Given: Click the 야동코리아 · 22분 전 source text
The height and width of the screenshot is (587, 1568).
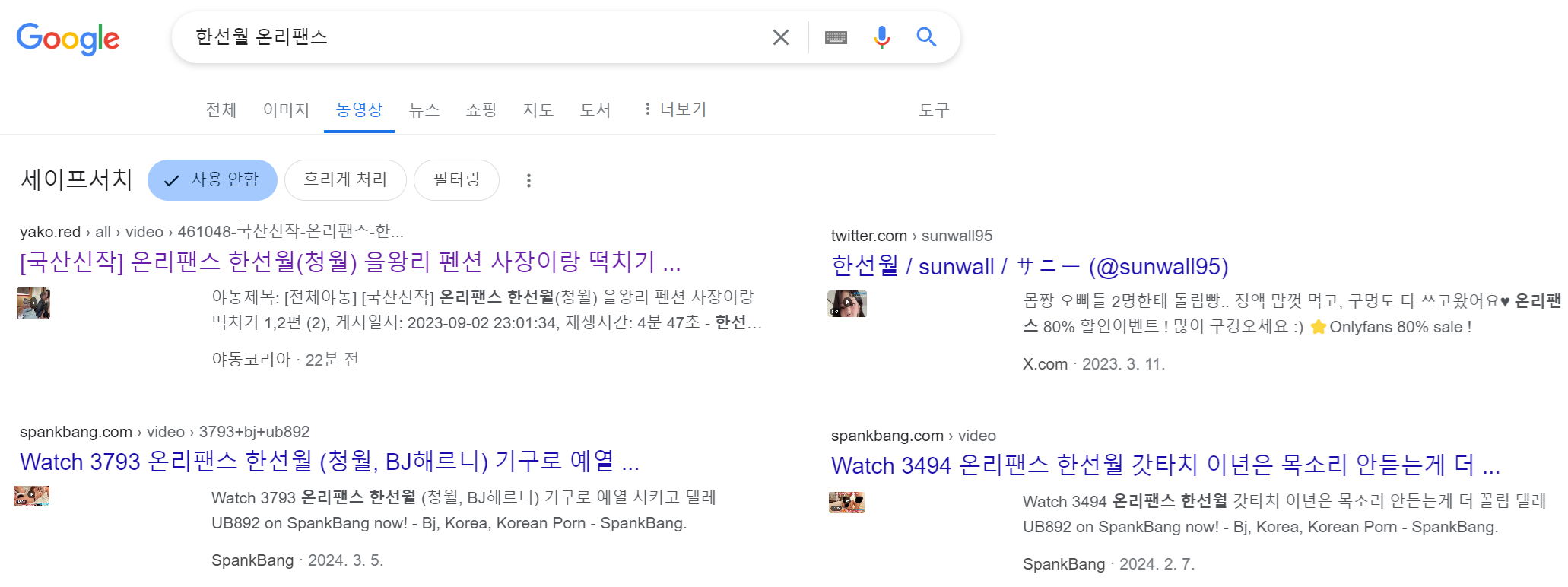Looking at the screenshot, I should click(x=285, y=360).
